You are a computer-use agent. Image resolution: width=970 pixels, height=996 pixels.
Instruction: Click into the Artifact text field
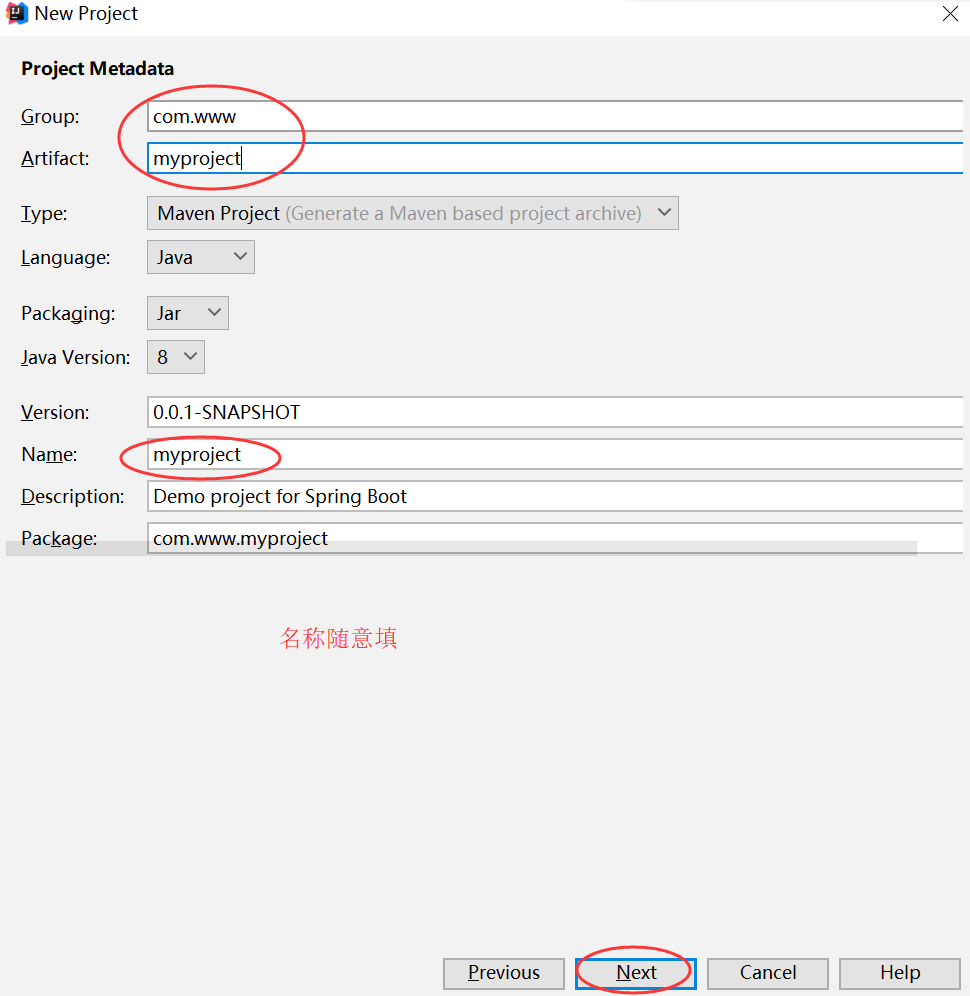coord(555,158)
